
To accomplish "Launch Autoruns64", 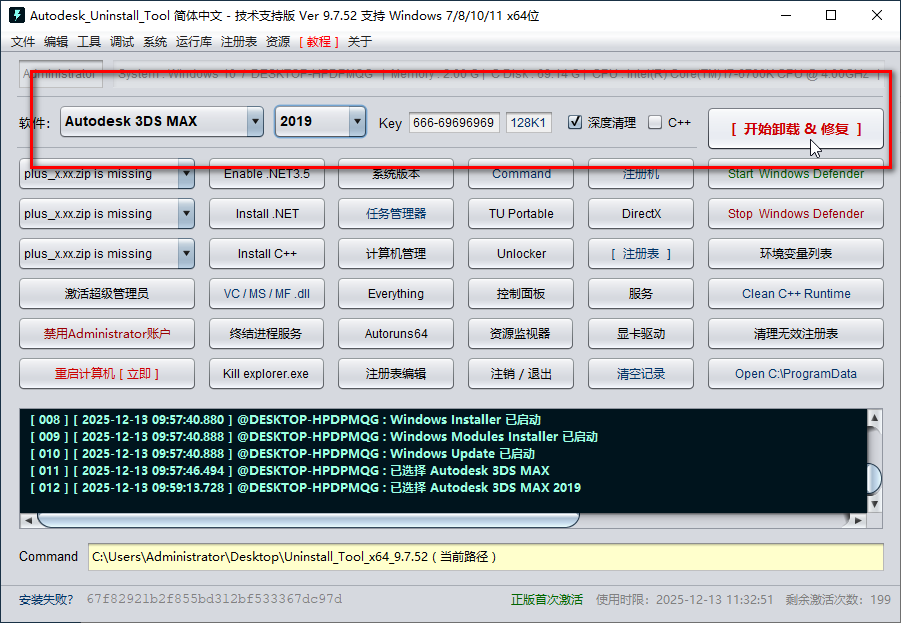I will [396, 333].
